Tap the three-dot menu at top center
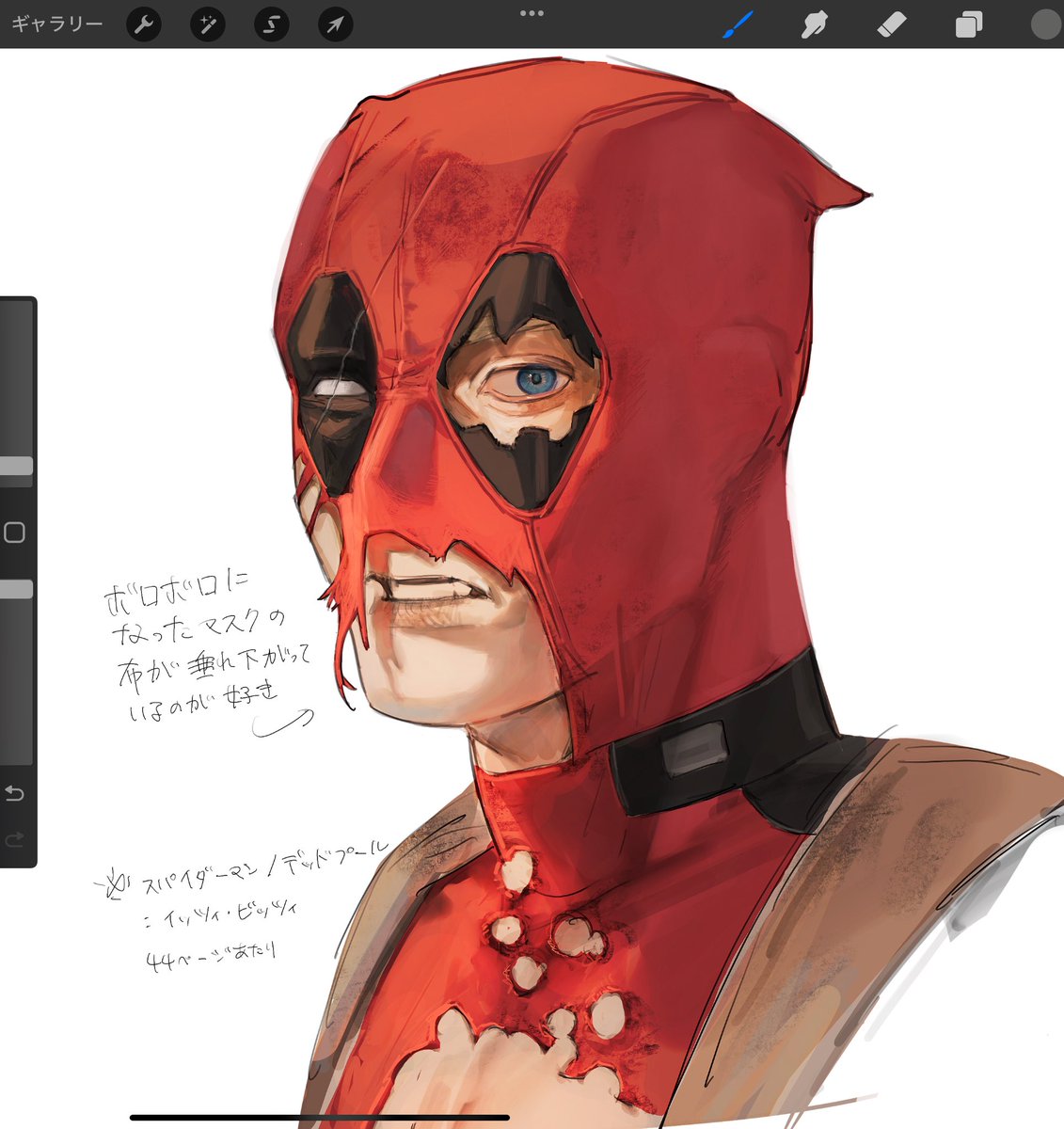 (532, 13)
